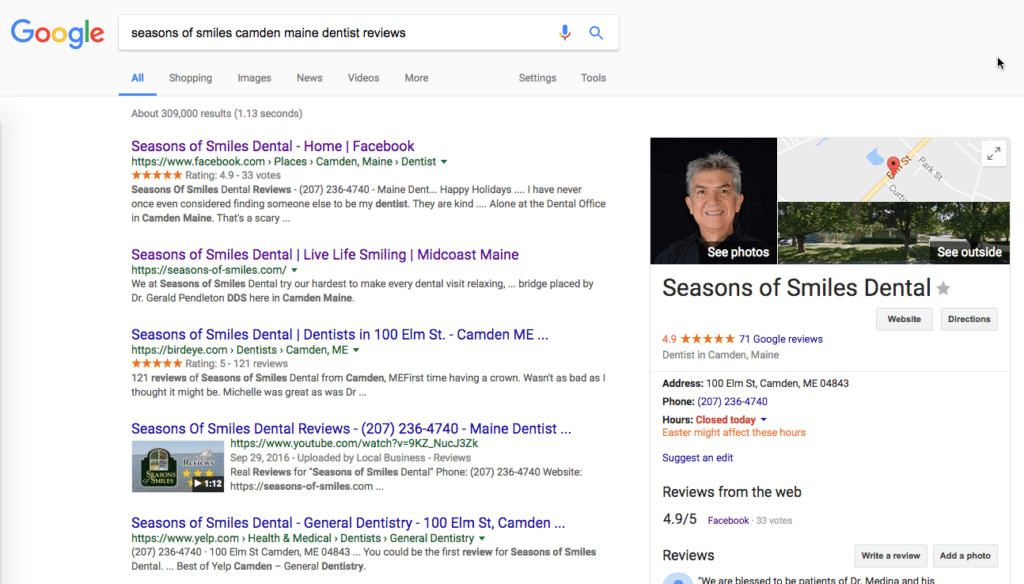Click the Website button
1024x584 pixels.
coord(904,319)
